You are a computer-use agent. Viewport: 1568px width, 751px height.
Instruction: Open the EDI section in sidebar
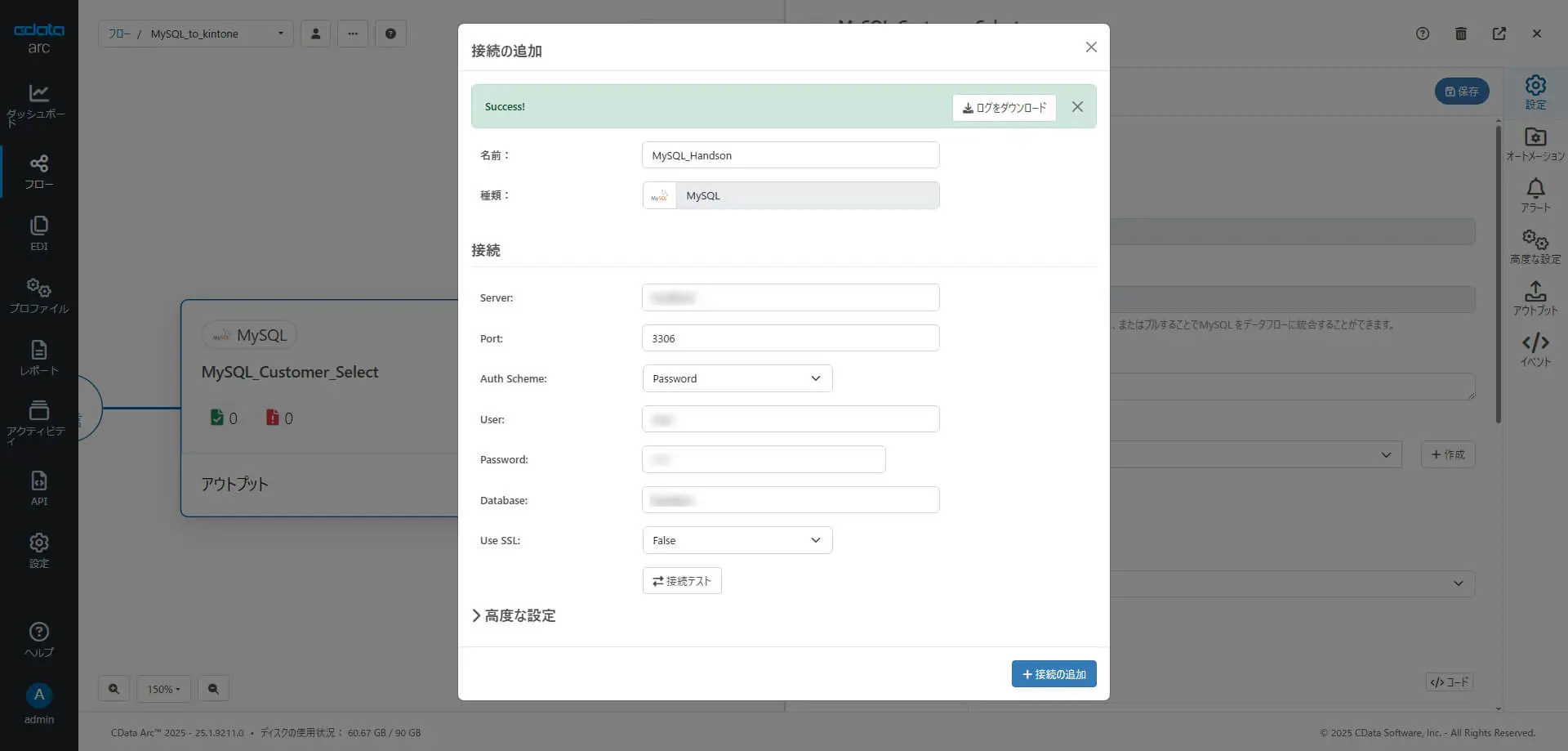point(38,234)
